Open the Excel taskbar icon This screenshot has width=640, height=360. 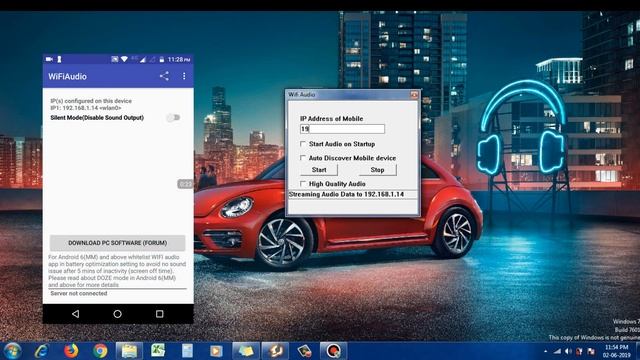tap(158, 351)
